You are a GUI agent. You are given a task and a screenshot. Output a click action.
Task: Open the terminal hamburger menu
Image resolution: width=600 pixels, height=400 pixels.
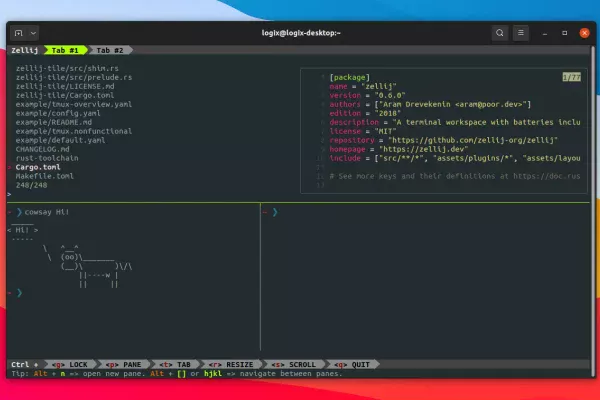point(521,33)
